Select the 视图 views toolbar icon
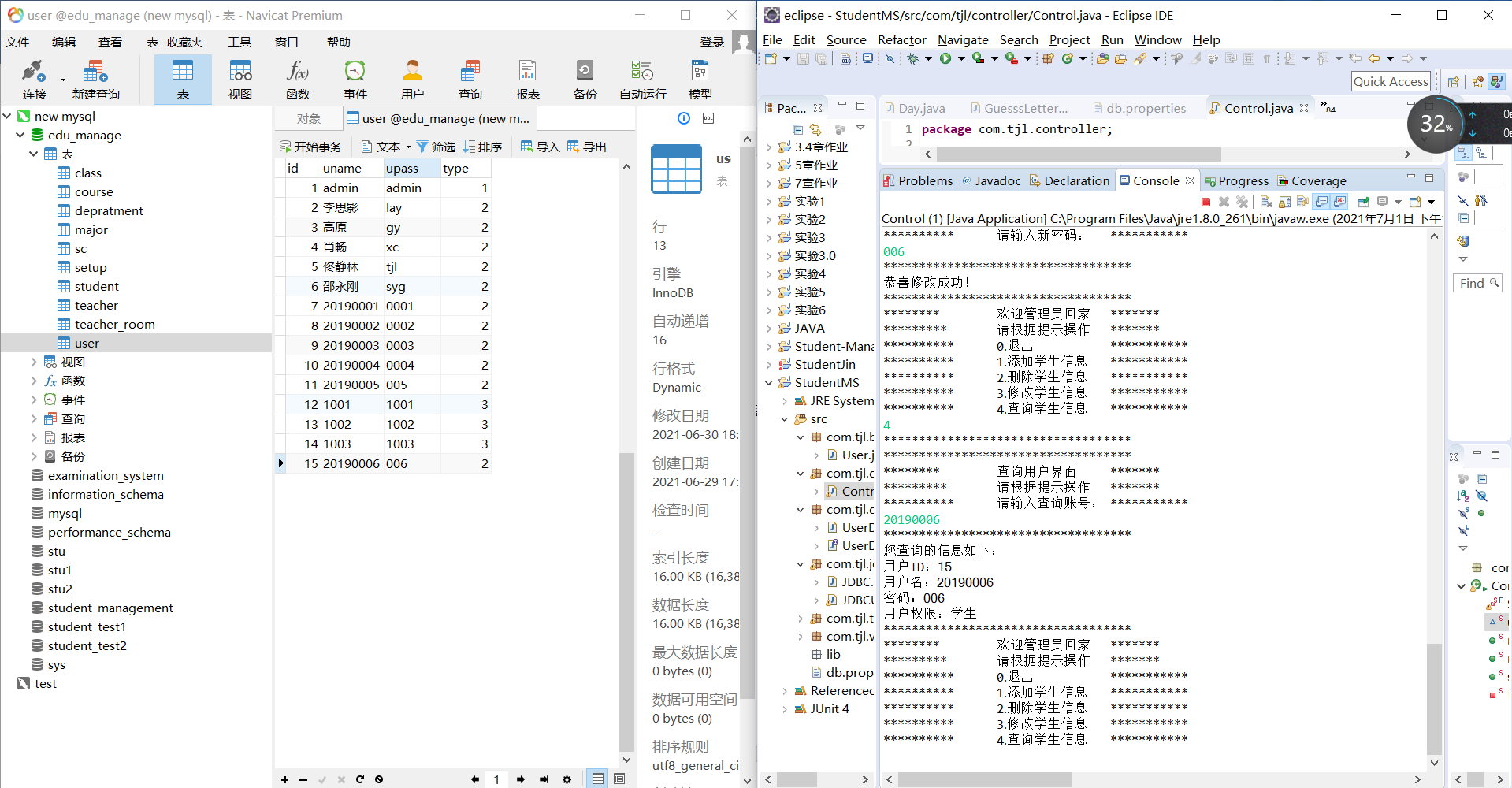The width and height of the screenshot is (1512, 788). coord(240,79)
